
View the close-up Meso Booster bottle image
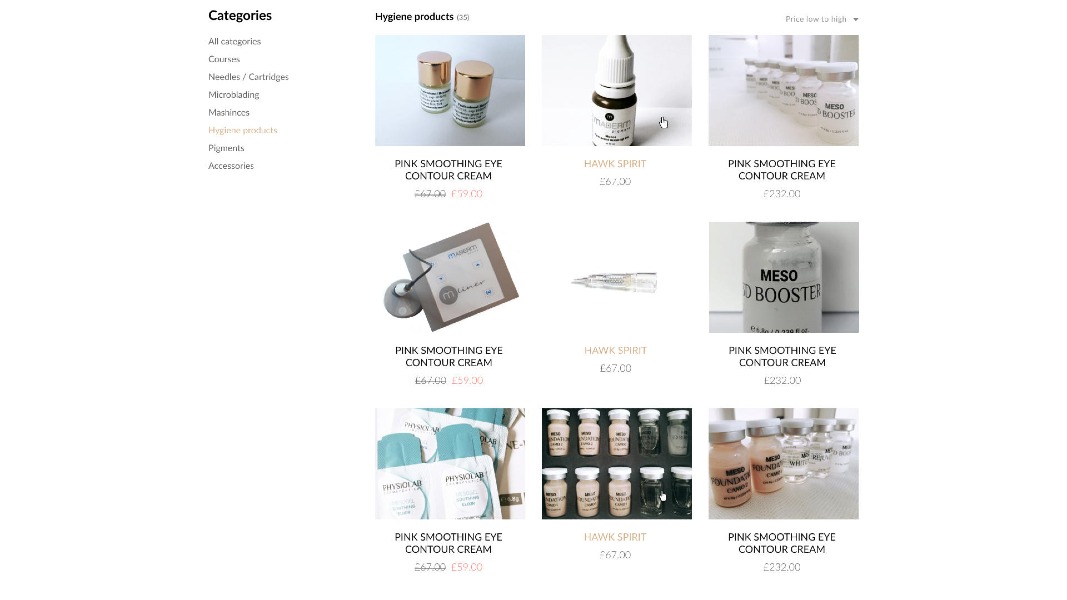783,278
